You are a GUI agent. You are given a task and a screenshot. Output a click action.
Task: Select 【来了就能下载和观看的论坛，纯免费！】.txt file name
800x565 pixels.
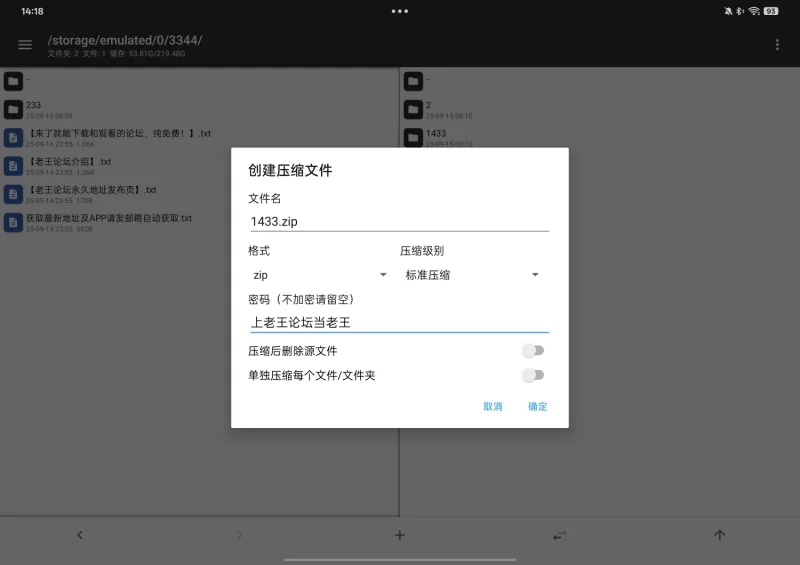[x=119, y=134]
